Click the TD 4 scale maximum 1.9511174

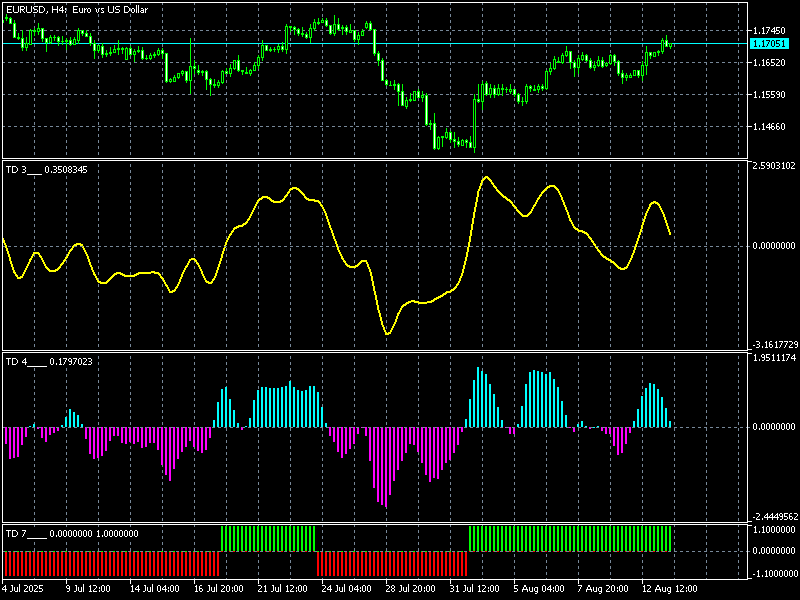[774, 358]
